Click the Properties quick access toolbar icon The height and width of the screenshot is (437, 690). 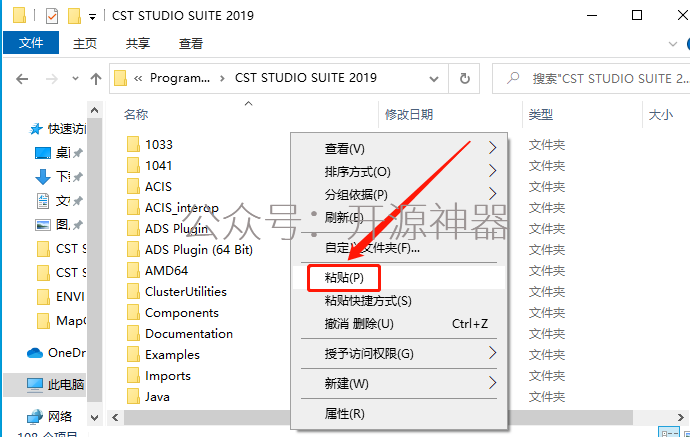click(52, 16)
